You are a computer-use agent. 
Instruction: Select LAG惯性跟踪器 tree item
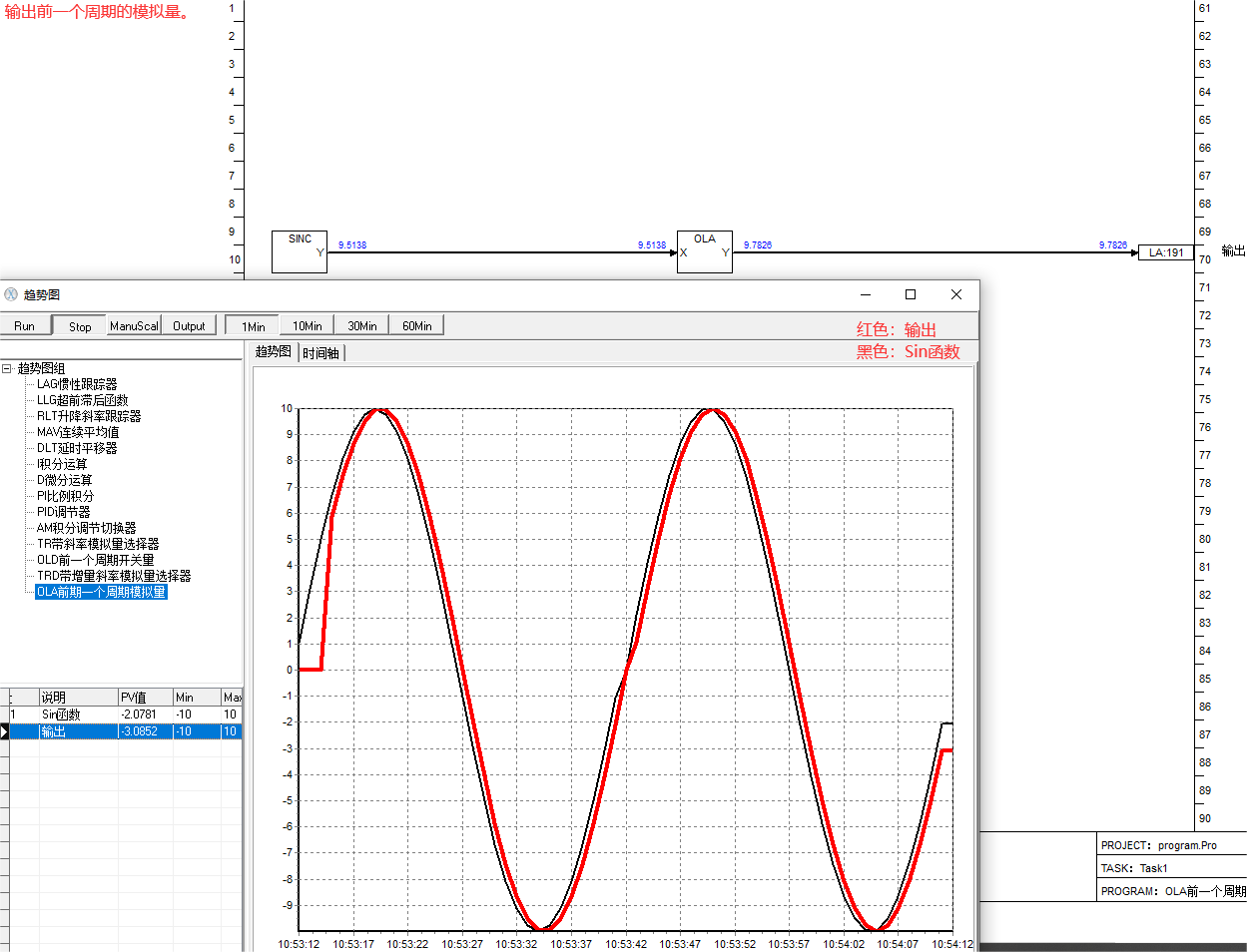click(77, 384)
